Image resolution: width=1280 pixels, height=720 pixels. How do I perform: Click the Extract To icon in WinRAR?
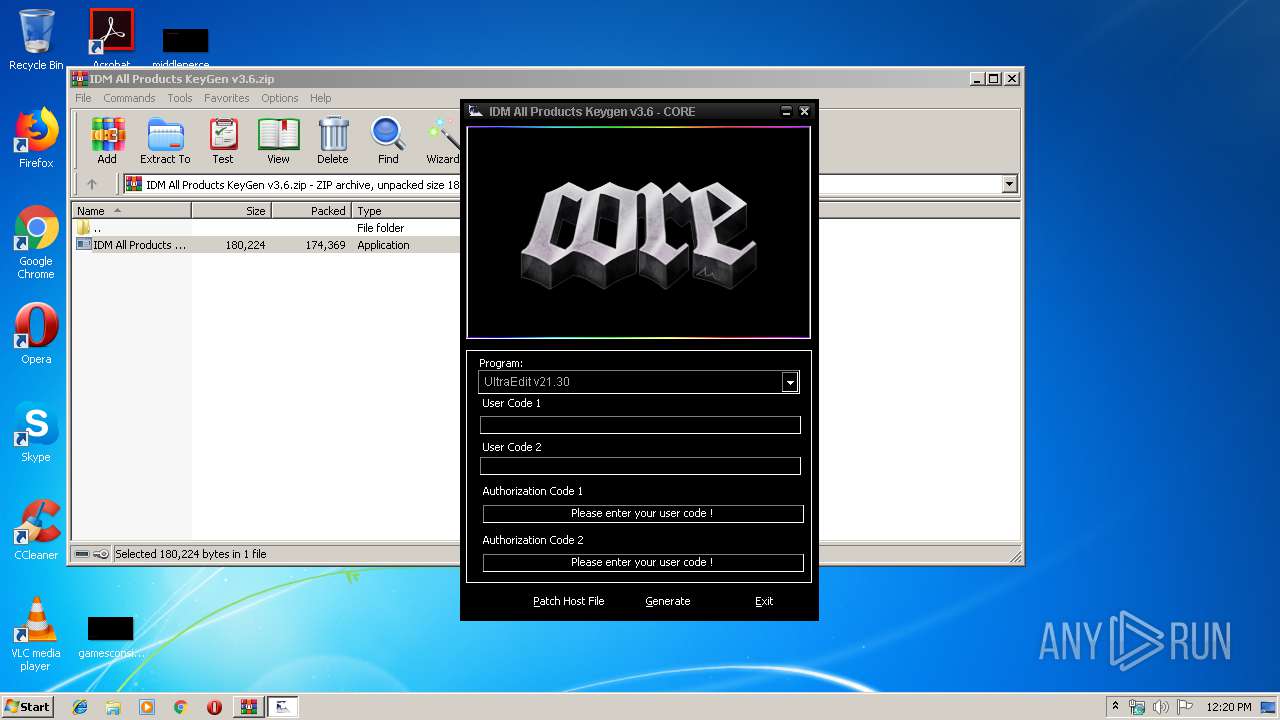click(165, 141)
